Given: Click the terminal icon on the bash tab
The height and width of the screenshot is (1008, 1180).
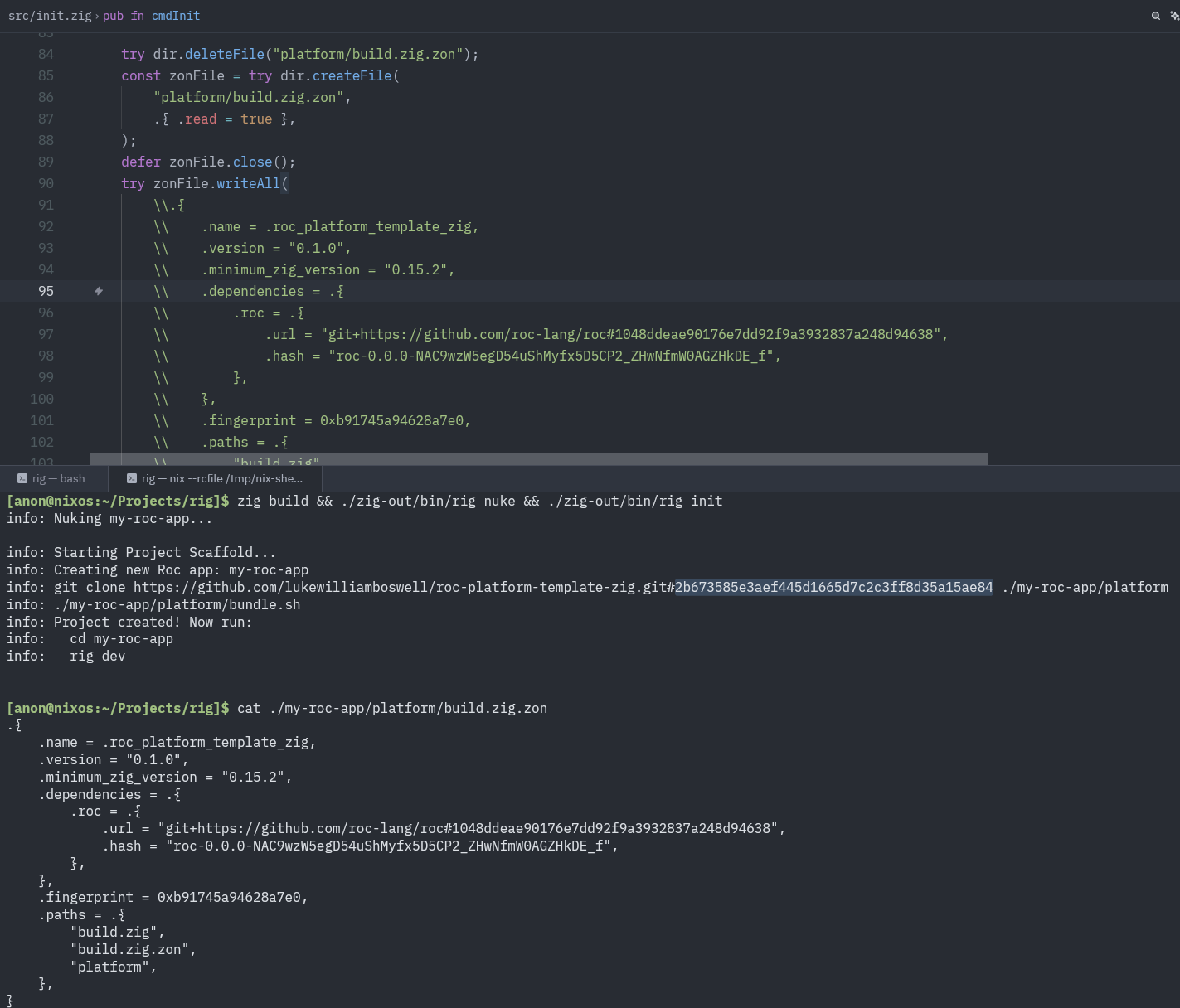Looking at the screenshot, I should [x=22, y=478].
